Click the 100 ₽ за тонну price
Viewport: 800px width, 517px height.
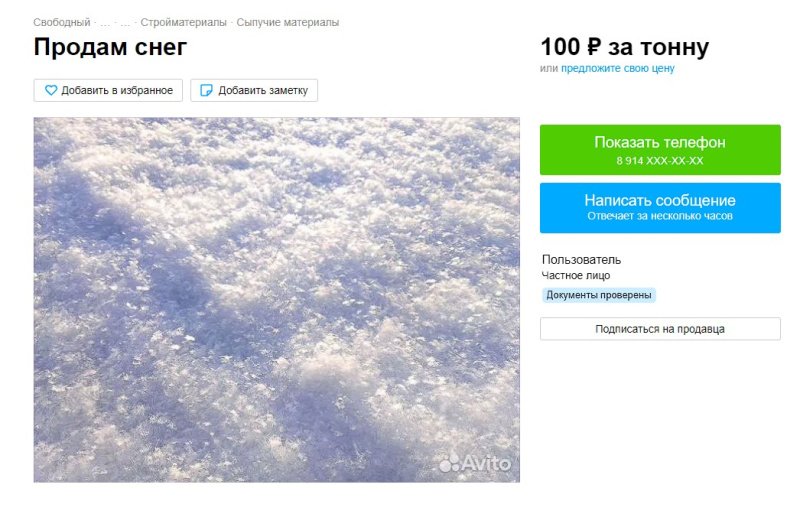pos(624,47)
